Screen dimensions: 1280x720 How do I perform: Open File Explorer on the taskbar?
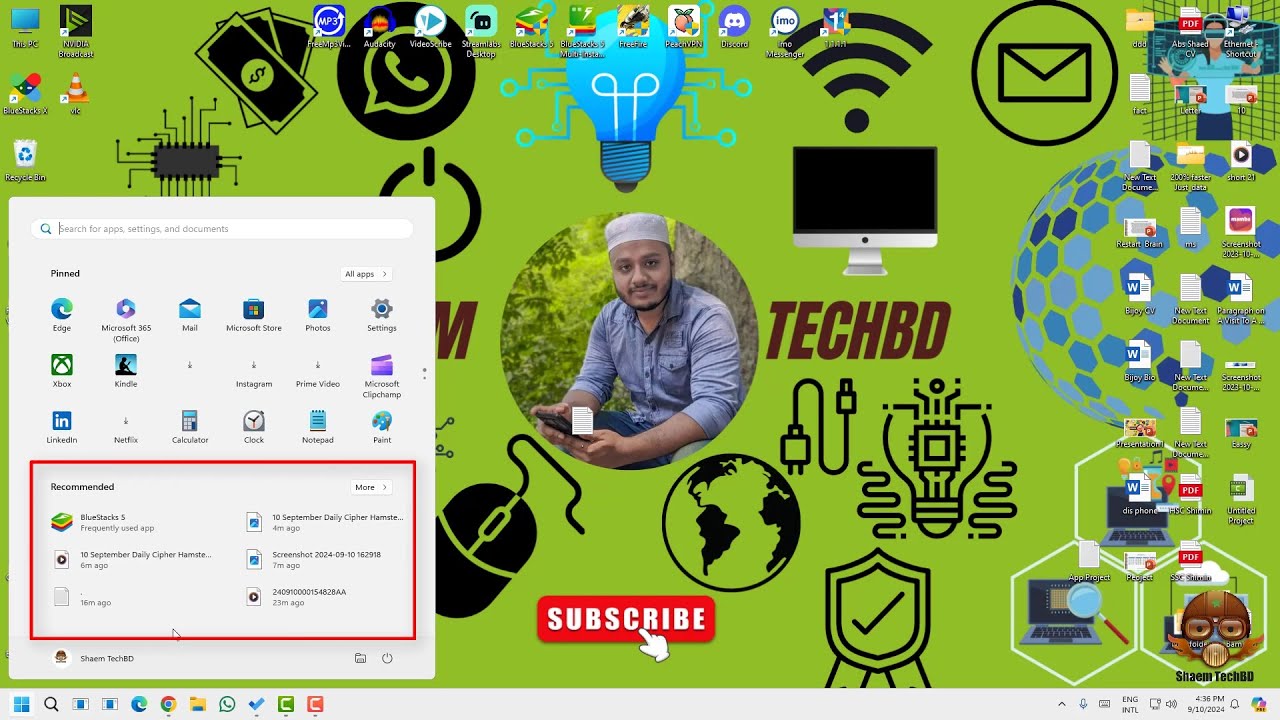(197, 704)
